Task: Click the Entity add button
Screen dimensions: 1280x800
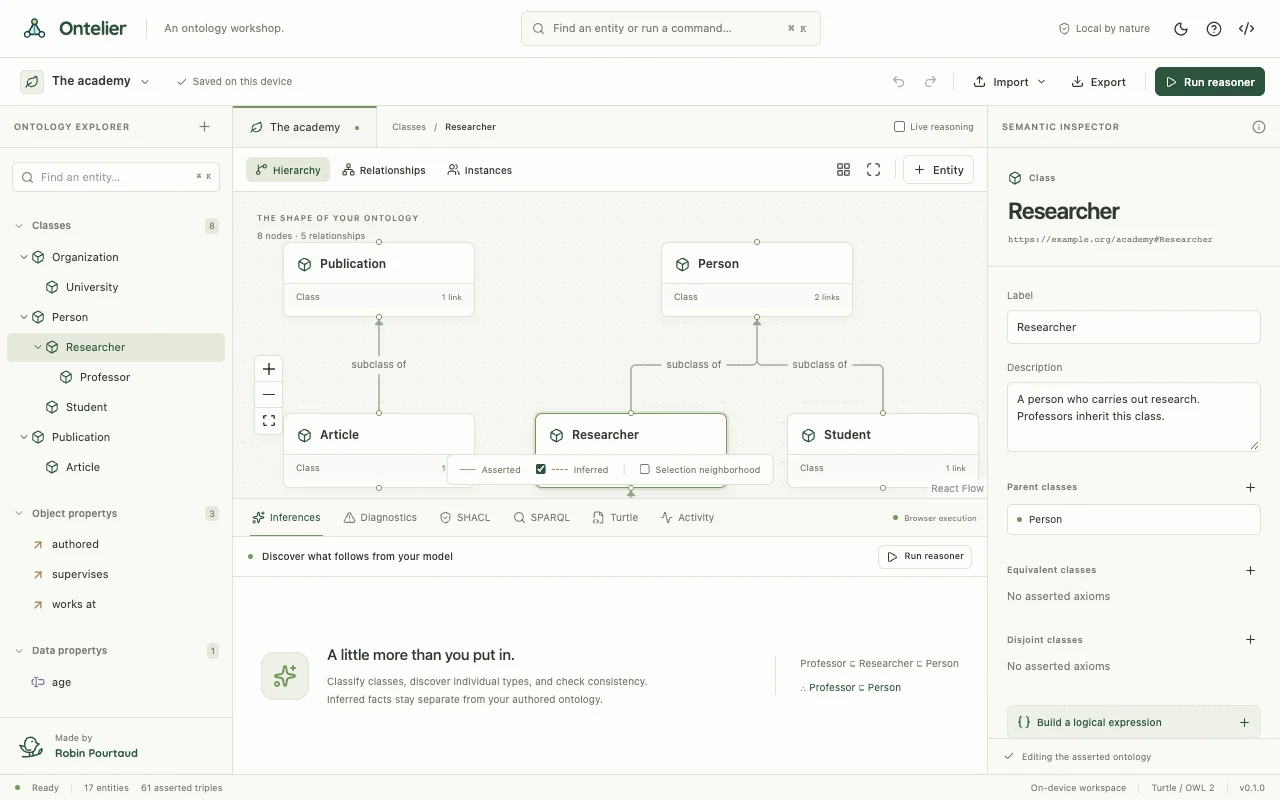Action: 938,170
